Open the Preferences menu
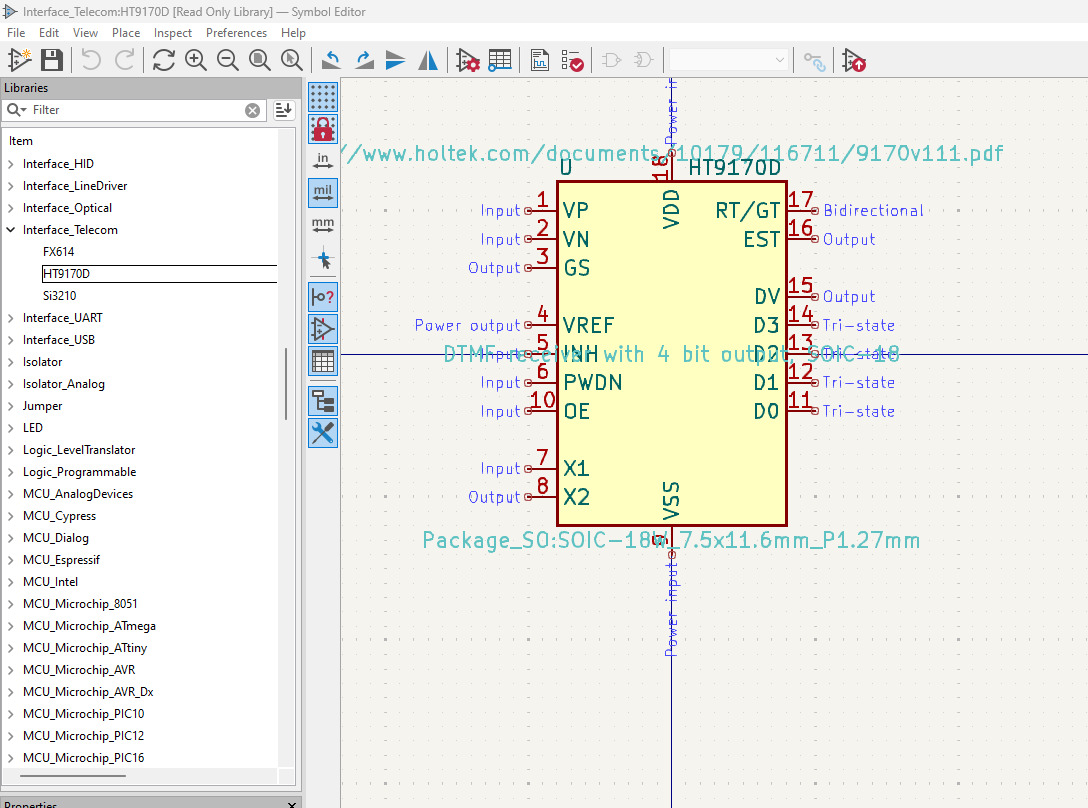The image size is (1088, 808). 236,33
